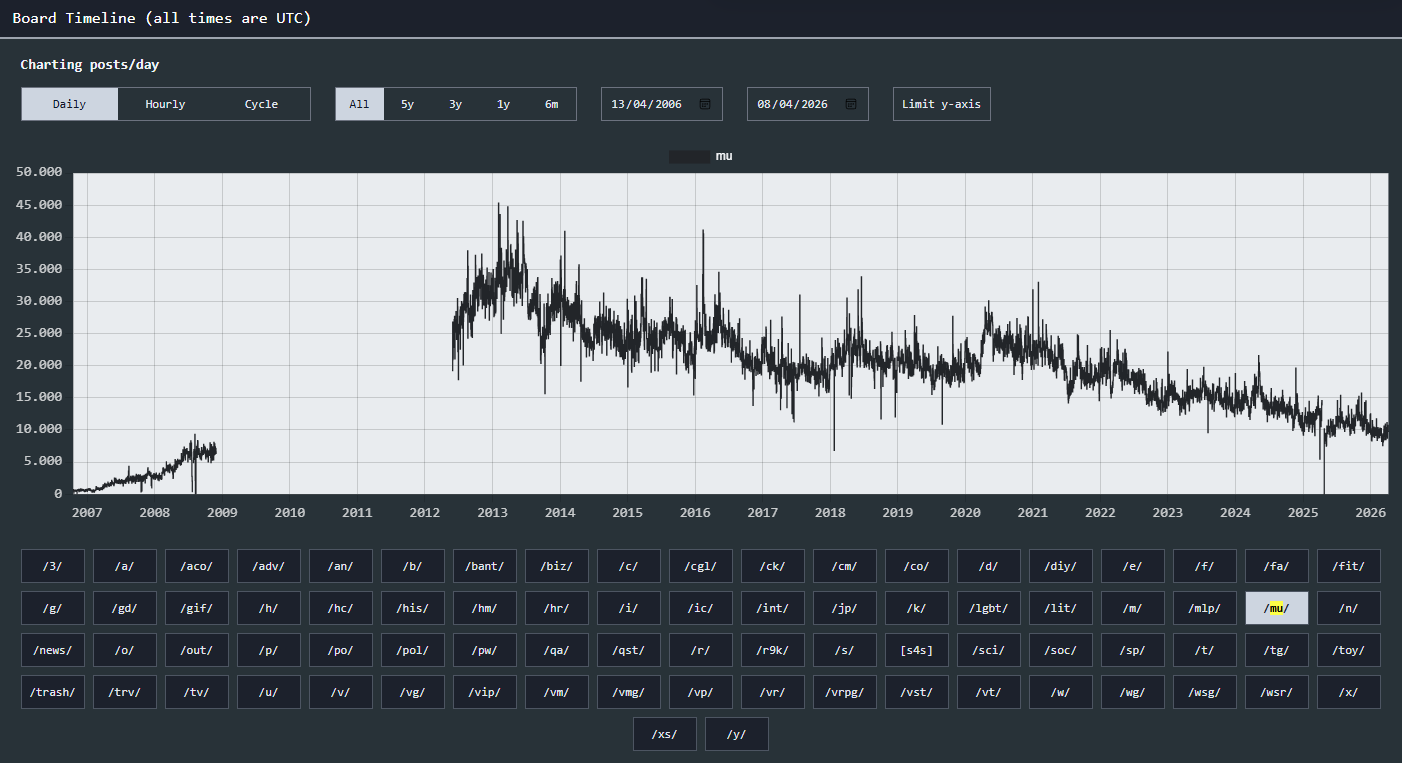This screenshot has width=1402, height=763.
Task: Select the All time range
Action: point(359,104)
